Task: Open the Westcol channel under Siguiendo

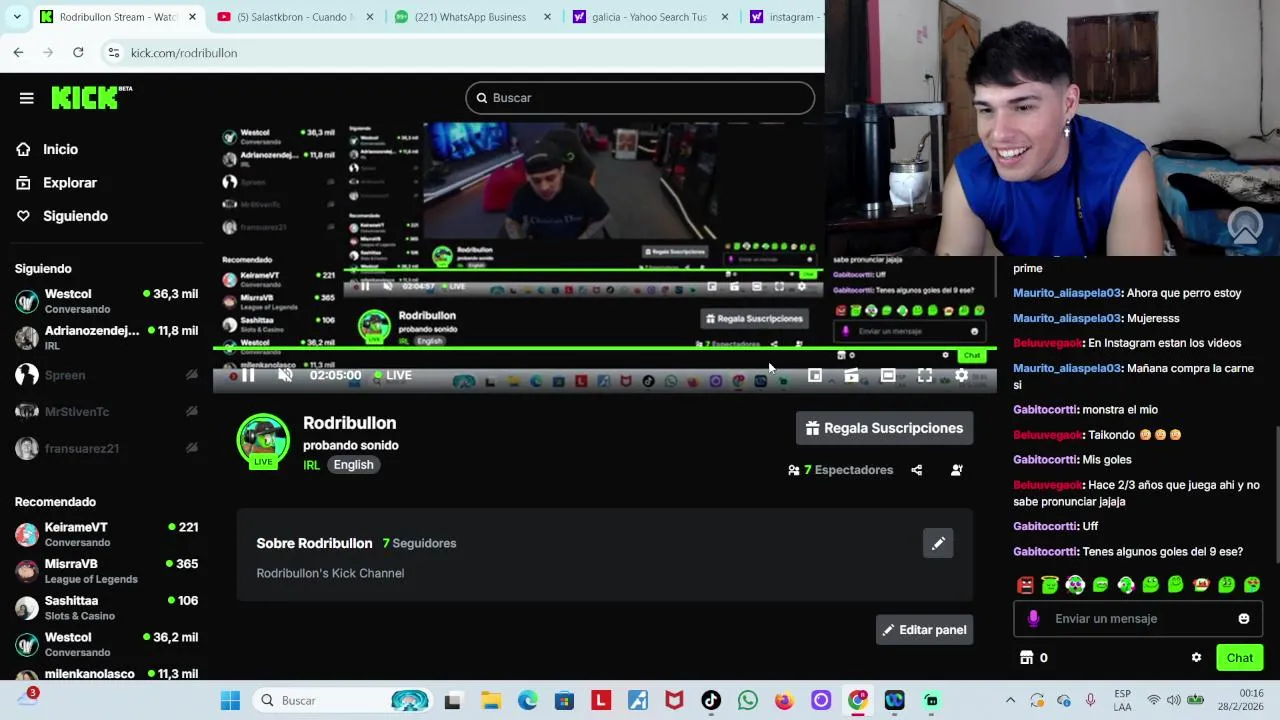Action: tap(106, 301)
